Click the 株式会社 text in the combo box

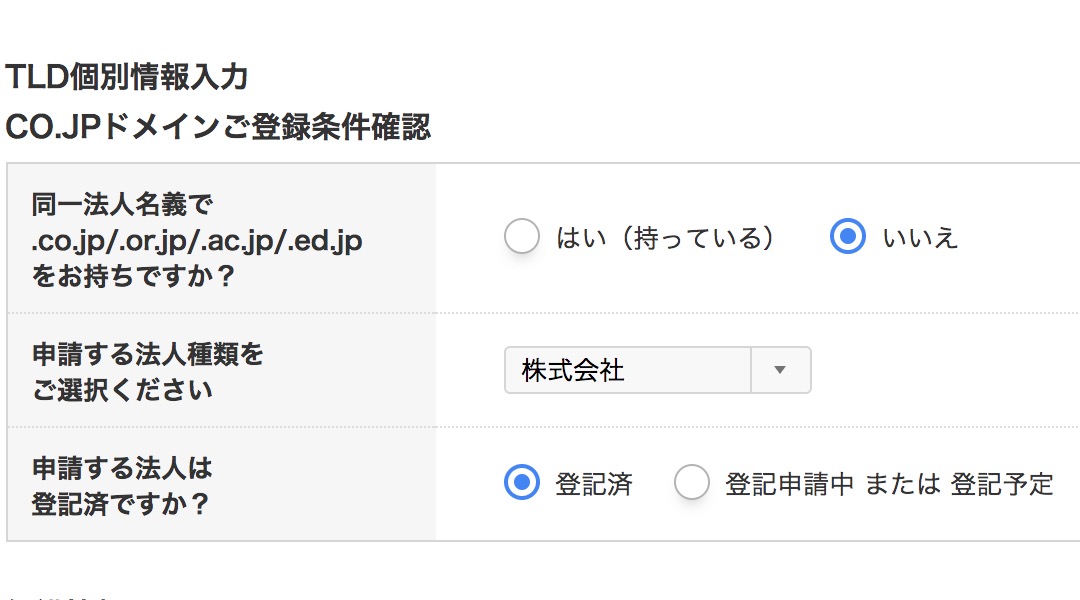[573, 371]
